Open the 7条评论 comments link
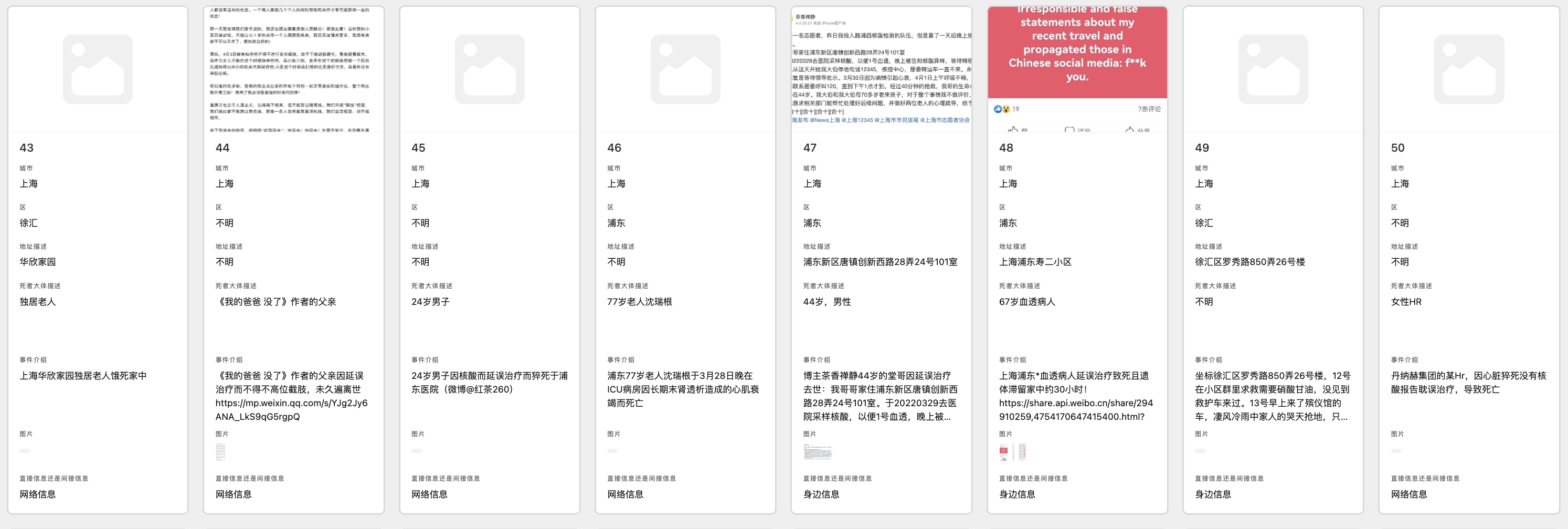This screenshot has height=529, width=1568. (1150, 110)
